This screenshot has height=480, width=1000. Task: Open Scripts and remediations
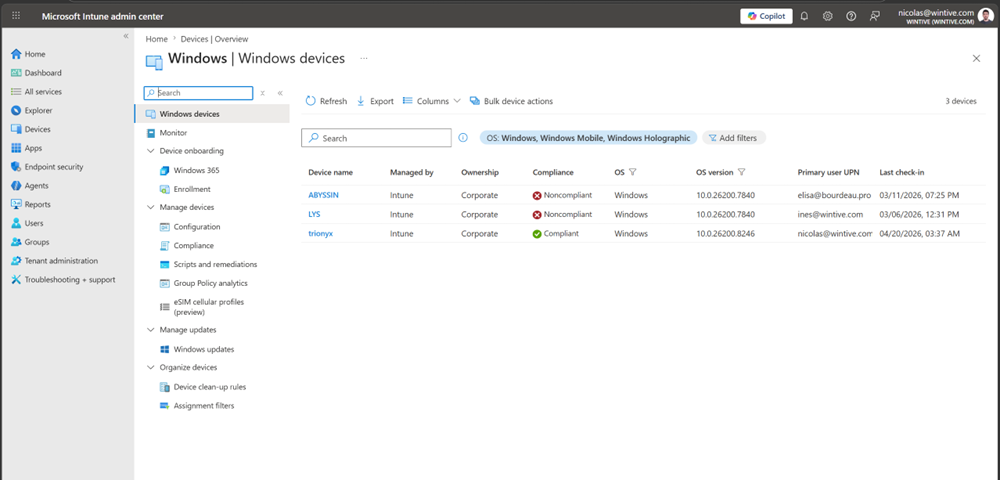pyautogui.click(x=215, y=264)
